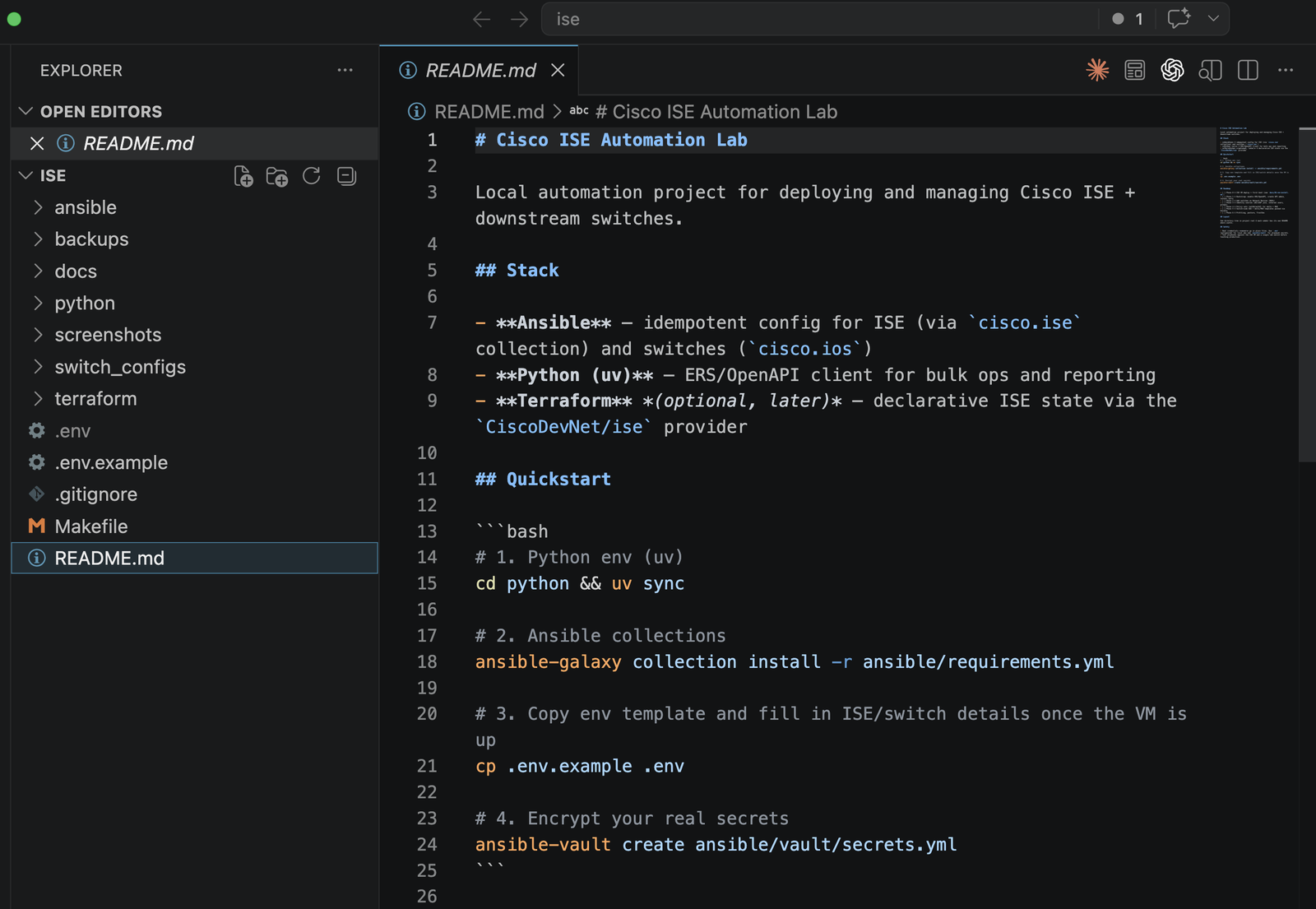Click the New Folder icon in ISE header
The image size is (1316, 909).
point(277,176)
